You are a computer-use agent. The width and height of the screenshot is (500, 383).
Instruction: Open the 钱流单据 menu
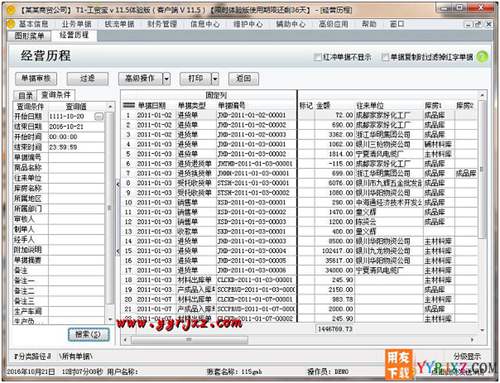coord(119,24)
